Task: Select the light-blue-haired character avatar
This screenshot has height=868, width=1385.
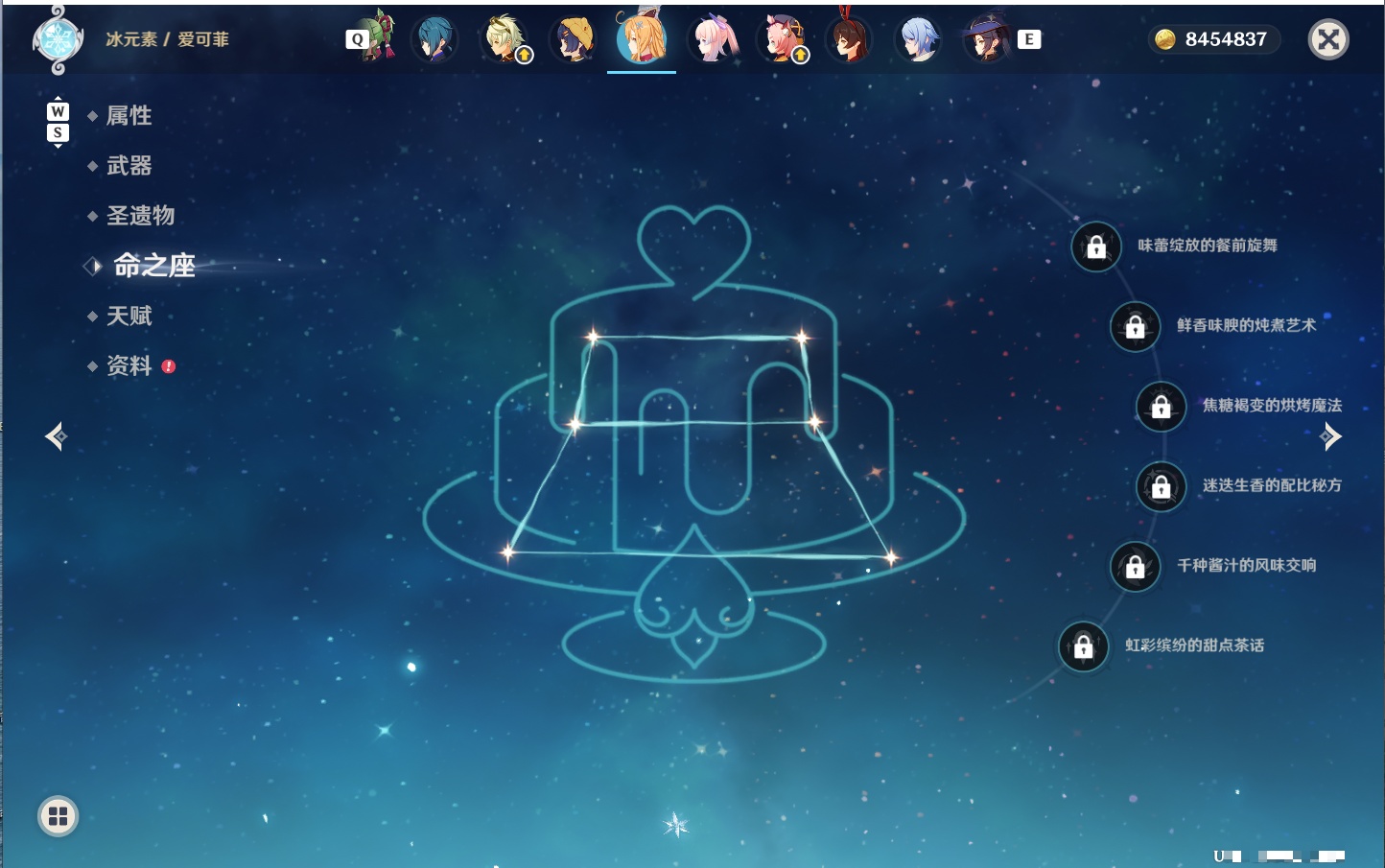Action: 918,40
